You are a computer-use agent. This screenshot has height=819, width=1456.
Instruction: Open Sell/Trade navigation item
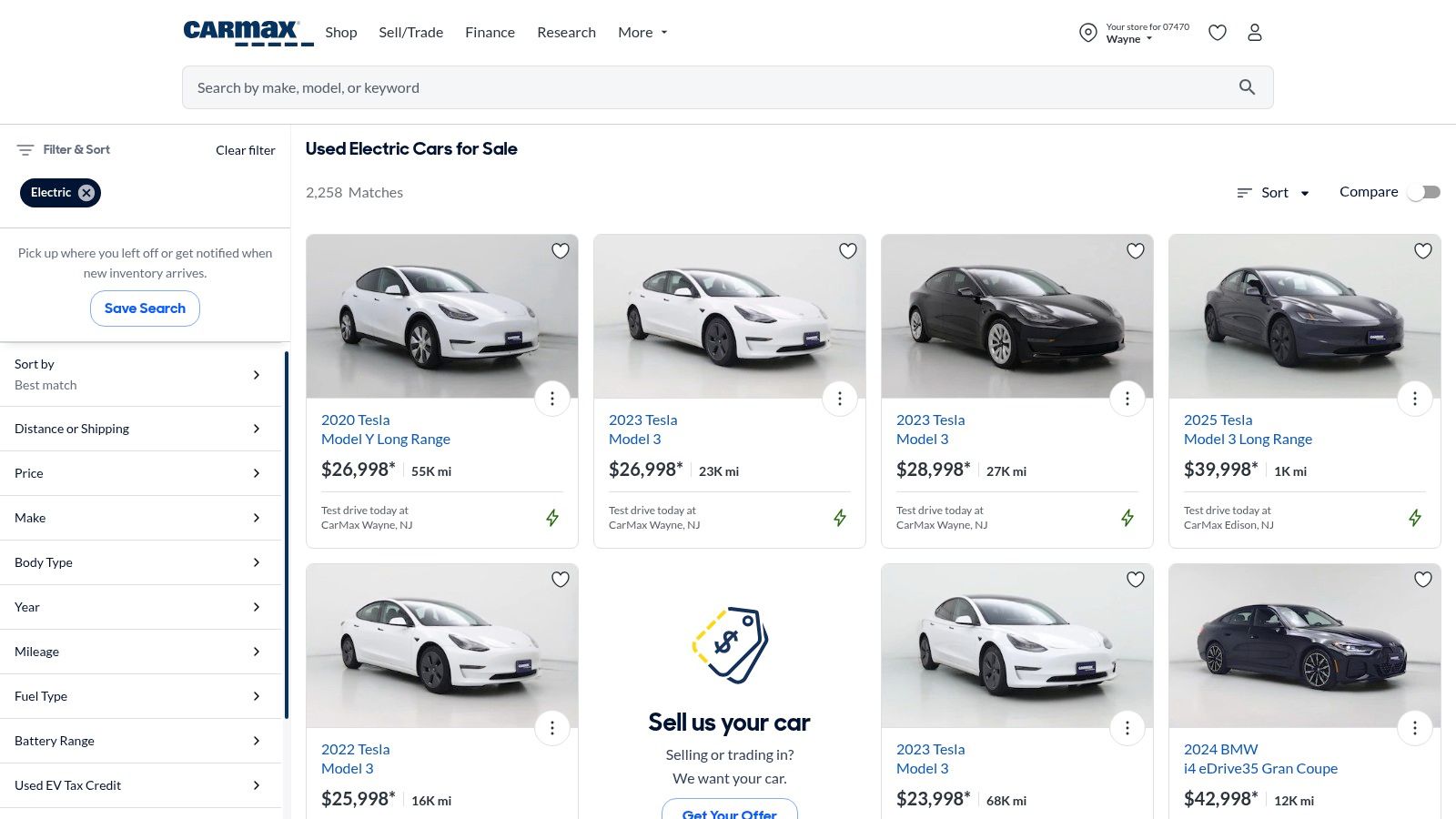[x=411, y=33]
